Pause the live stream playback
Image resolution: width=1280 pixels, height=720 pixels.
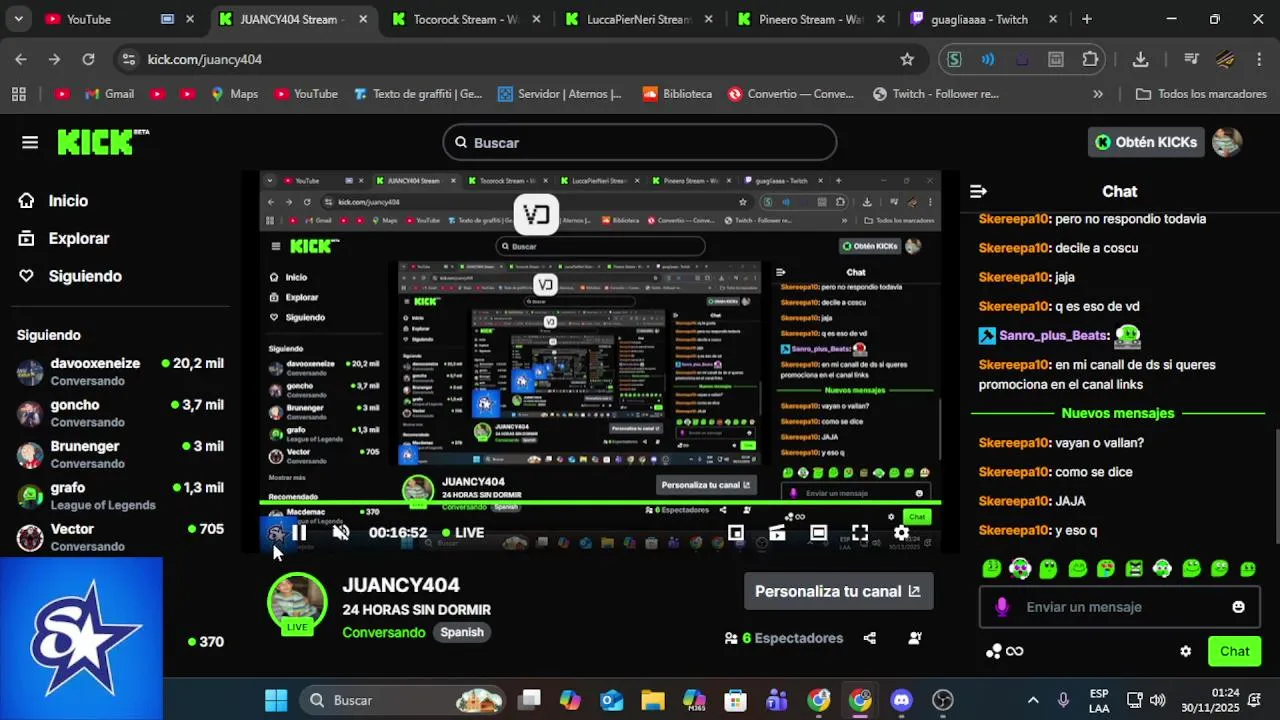(x=298, y=533)
